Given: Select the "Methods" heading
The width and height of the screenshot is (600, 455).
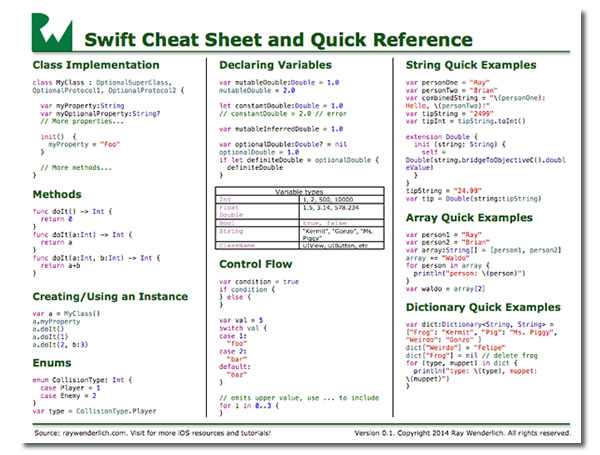Looking at the screenshot, I should 57,194.
